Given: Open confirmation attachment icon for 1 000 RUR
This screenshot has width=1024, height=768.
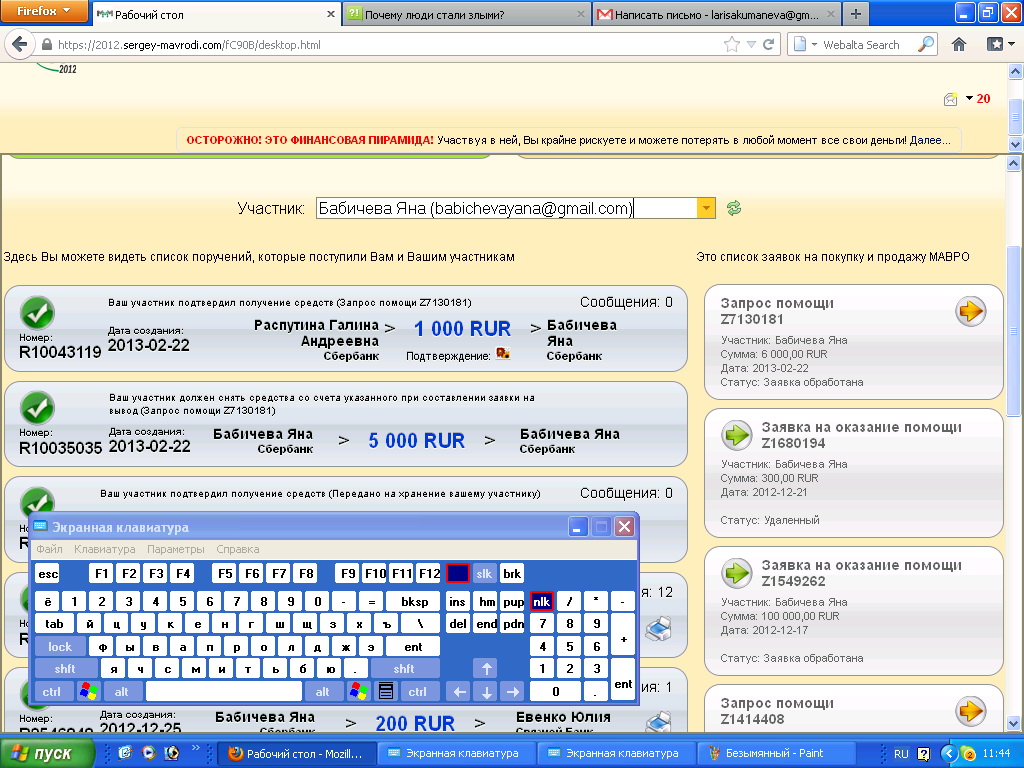Looking at the screenshot, I should [503, 354].
